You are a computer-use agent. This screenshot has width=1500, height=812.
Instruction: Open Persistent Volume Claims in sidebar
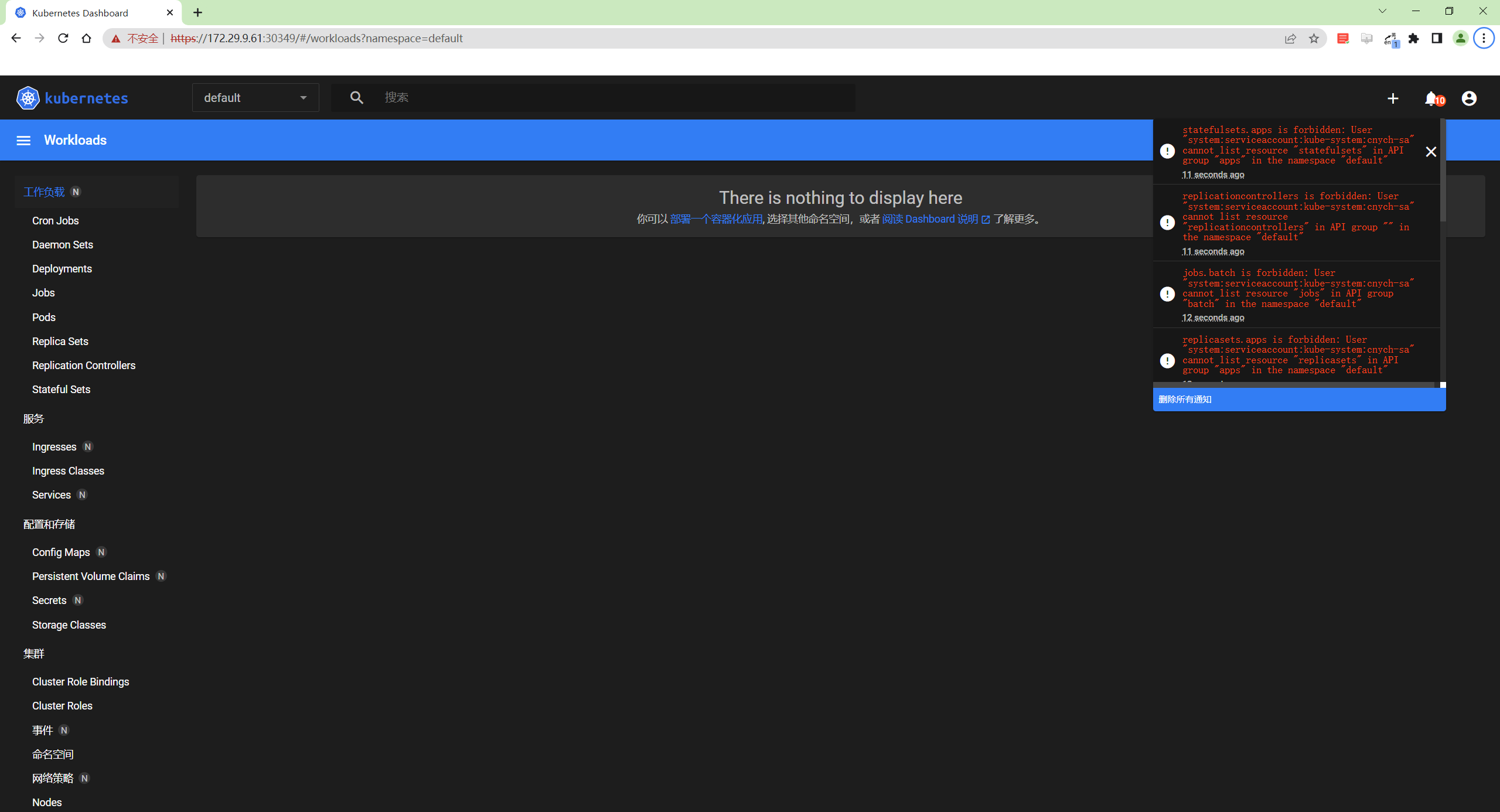click(91, 576)
